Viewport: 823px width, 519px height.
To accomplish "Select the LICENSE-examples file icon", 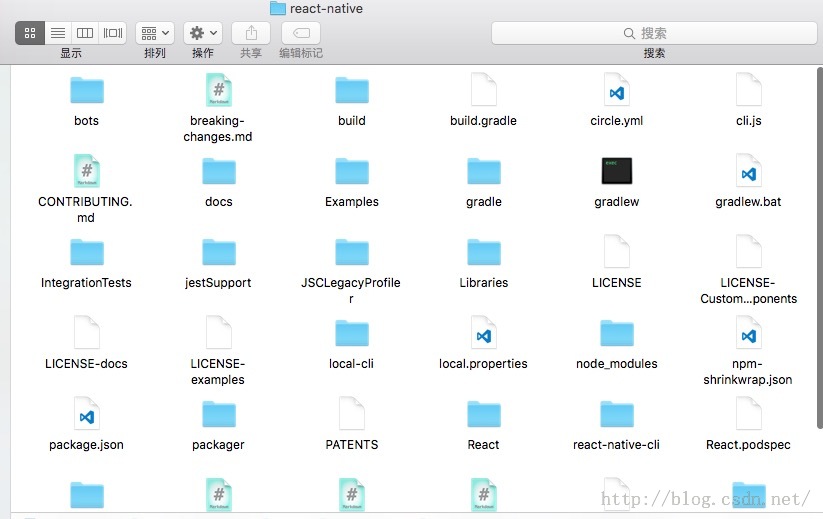I will 219,333.
